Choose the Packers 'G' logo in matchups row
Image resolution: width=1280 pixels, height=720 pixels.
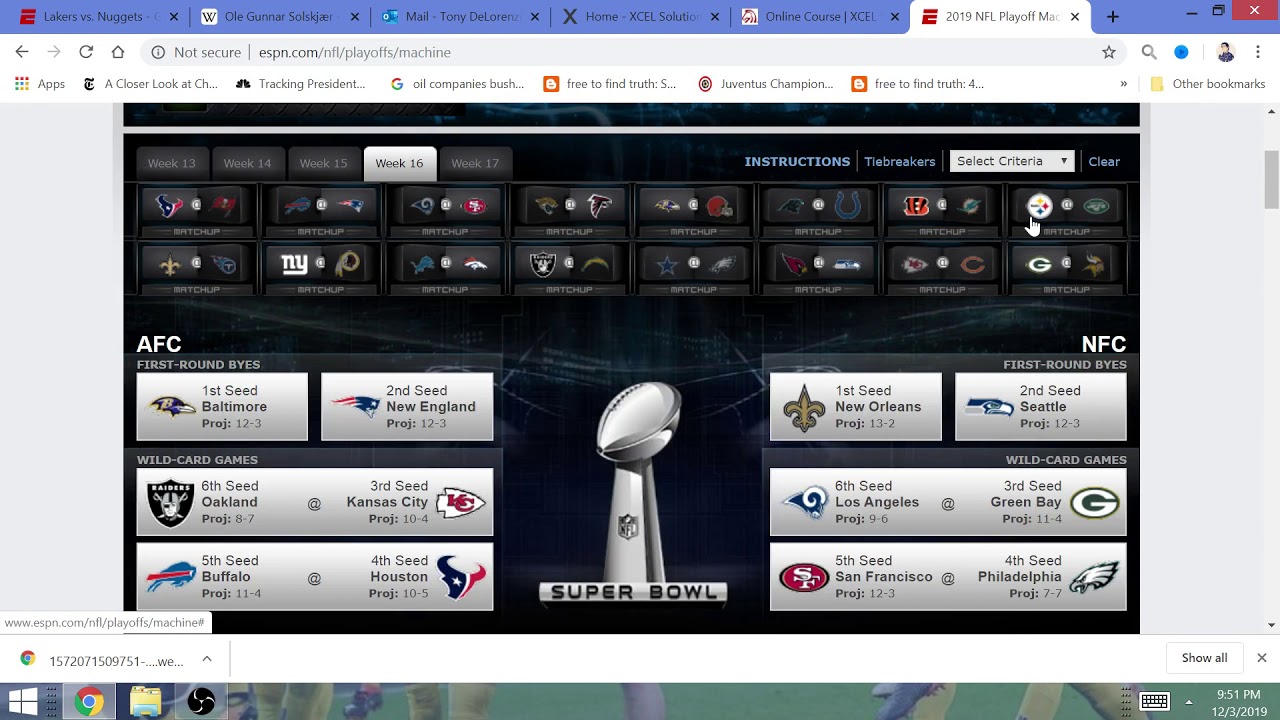[x=1040, y=264]
